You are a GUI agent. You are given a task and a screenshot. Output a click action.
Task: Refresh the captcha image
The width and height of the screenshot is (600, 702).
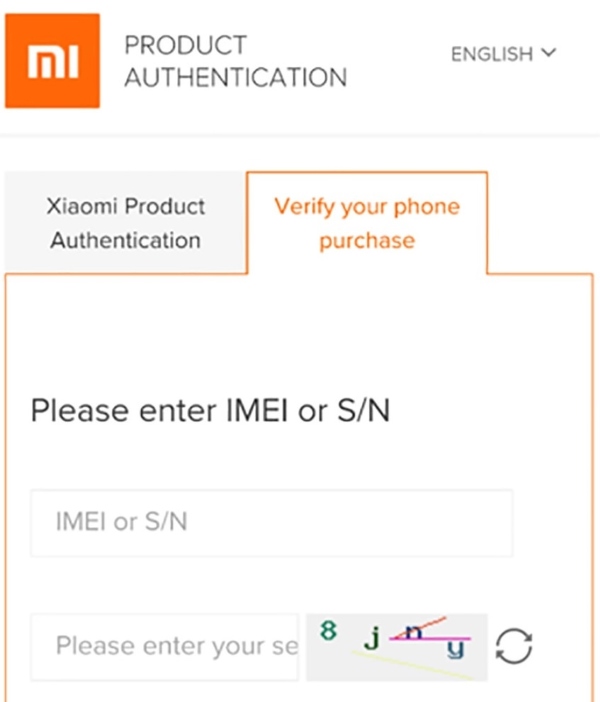(x=514, y=646)
